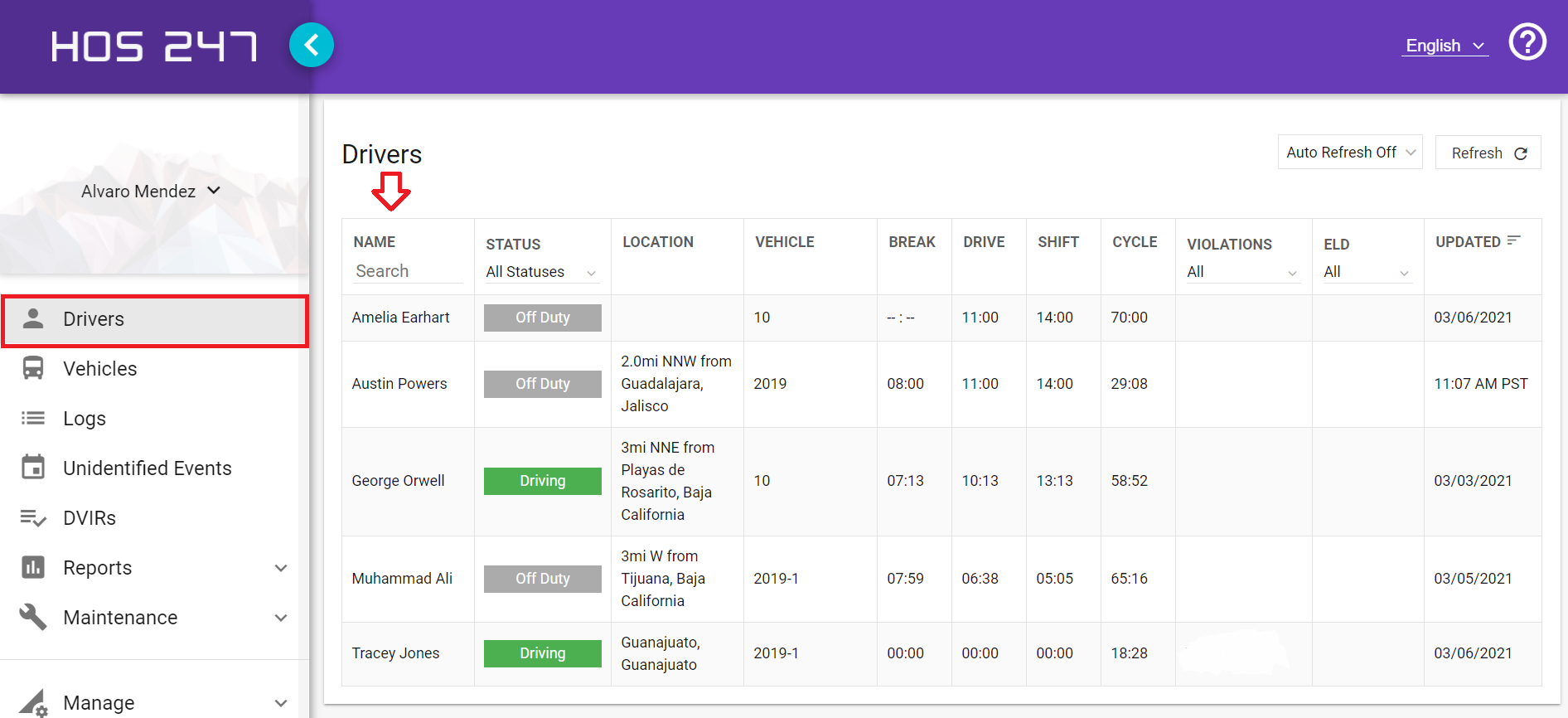Screen dimensions: 1568x718
Task: Open the All Statuses filter dropdown
Action: point(540,272)
